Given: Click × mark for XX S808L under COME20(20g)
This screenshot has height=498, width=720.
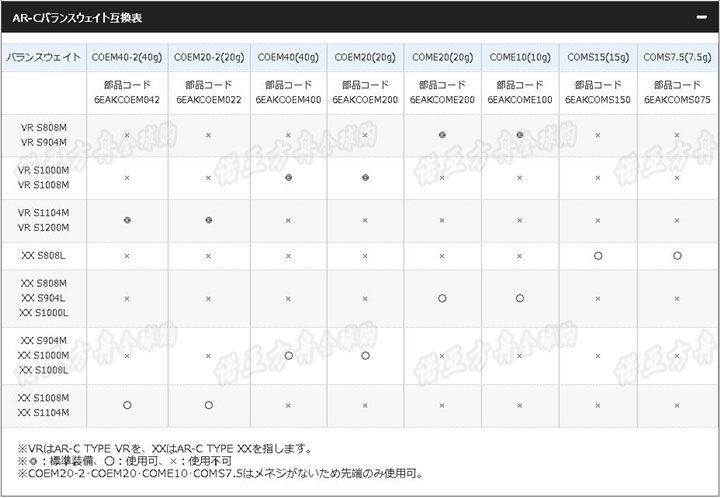Looking at the screenshot, I should point(442,256).
